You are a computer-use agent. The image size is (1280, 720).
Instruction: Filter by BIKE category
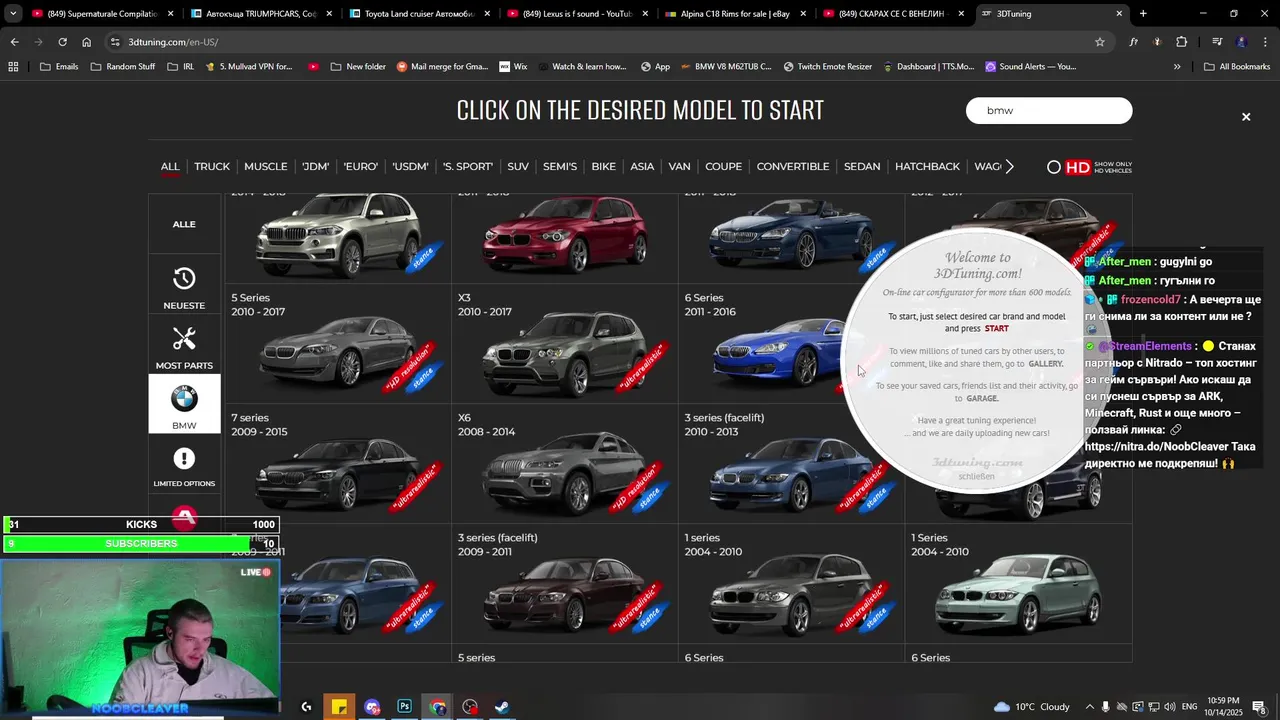604,167
